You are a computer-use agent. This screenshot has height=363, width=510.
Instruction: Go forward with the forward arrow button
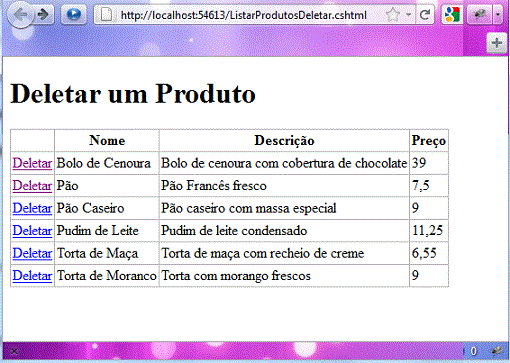44,15
